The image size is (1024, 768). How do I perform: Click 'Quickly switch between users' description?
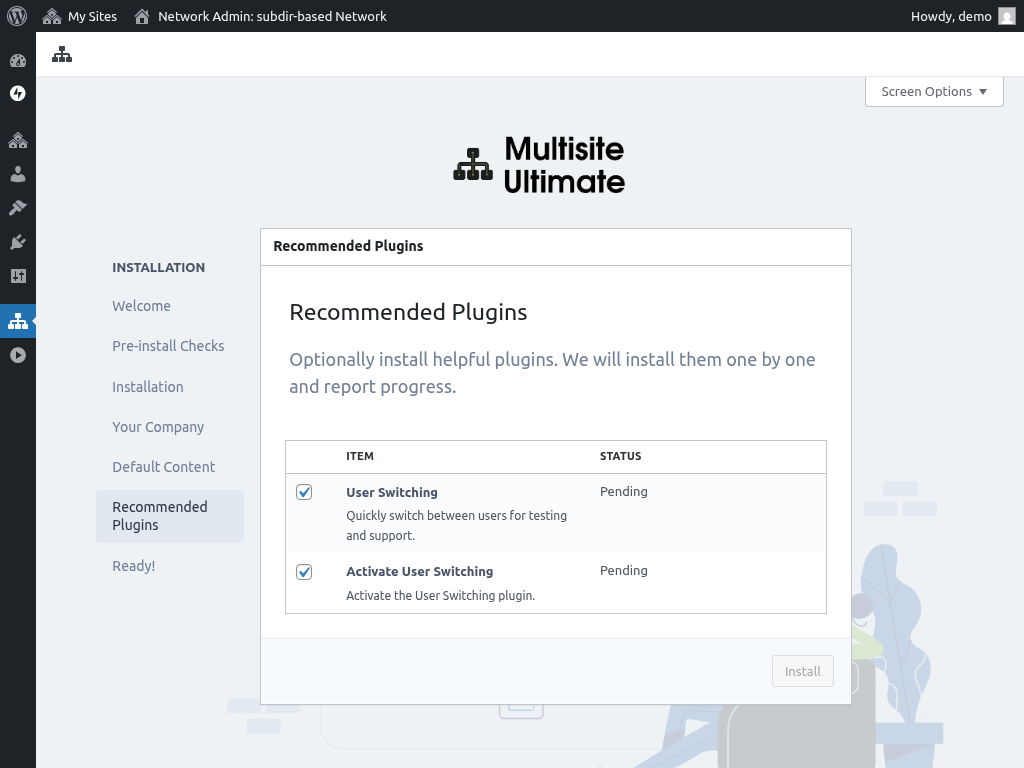point(456,525)
